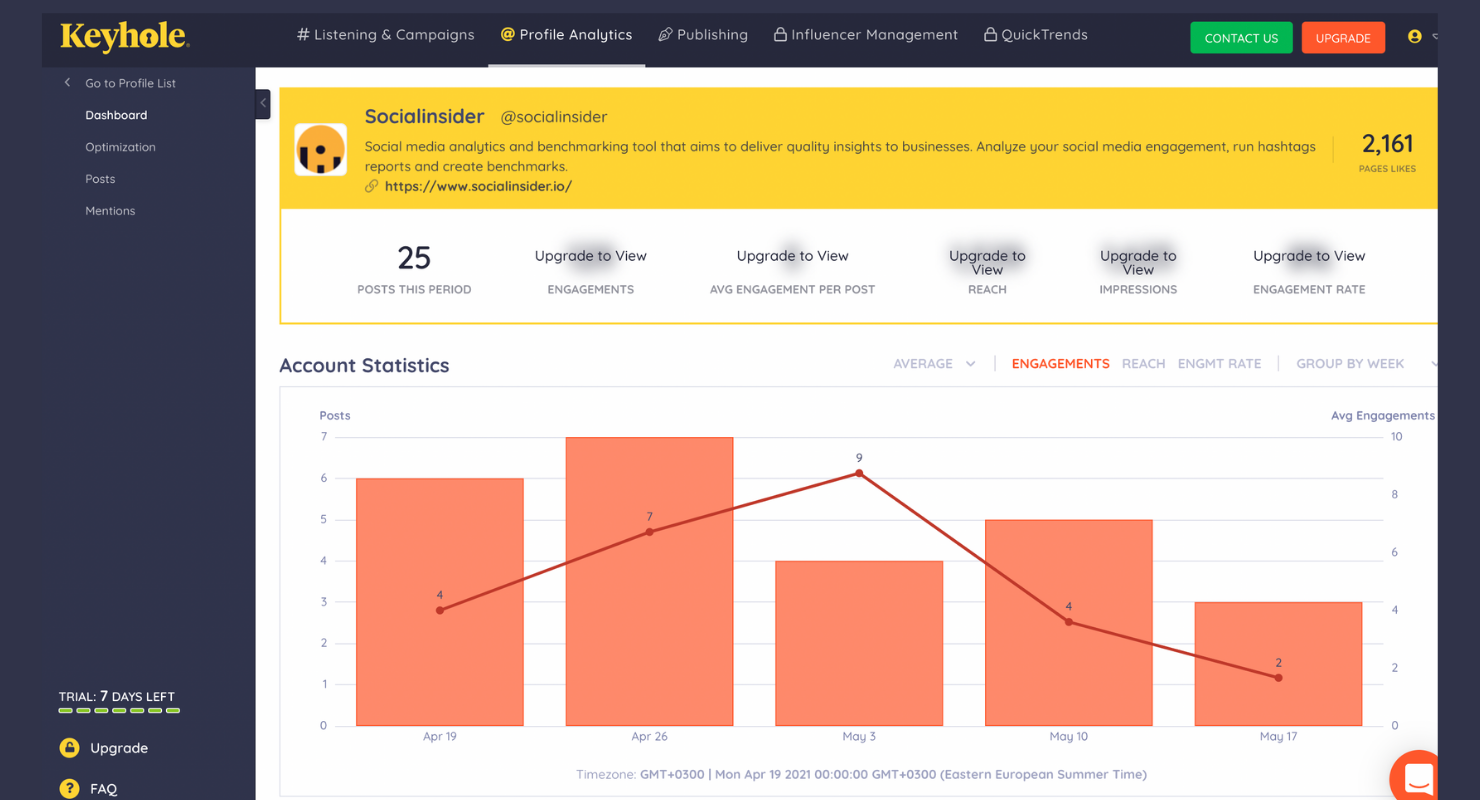The height and width of the screenshot is (800, 1480).
Task: Click the Timezone GMT+0300 note
Action: click(861, 774)
